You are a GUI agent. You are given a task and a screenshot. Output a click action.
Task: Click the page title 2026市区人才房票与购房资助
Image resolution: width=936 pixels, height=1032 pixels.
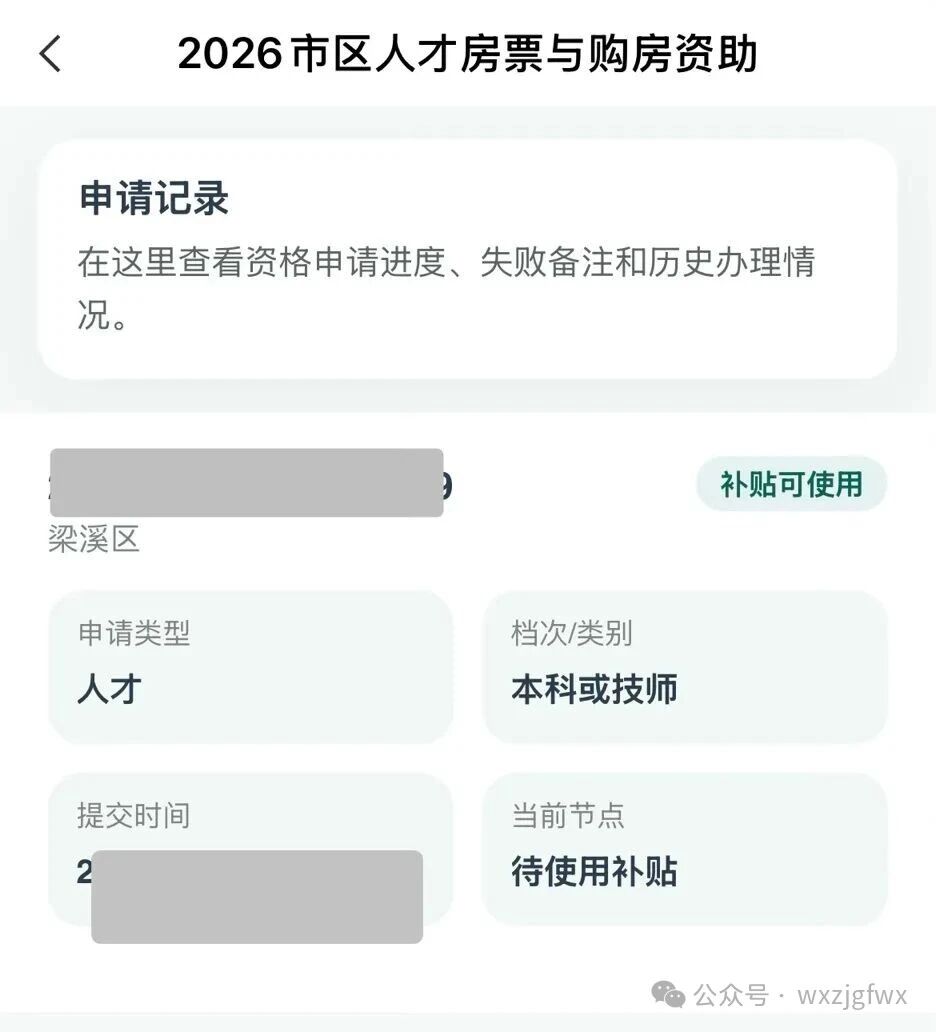click(467, 53)
